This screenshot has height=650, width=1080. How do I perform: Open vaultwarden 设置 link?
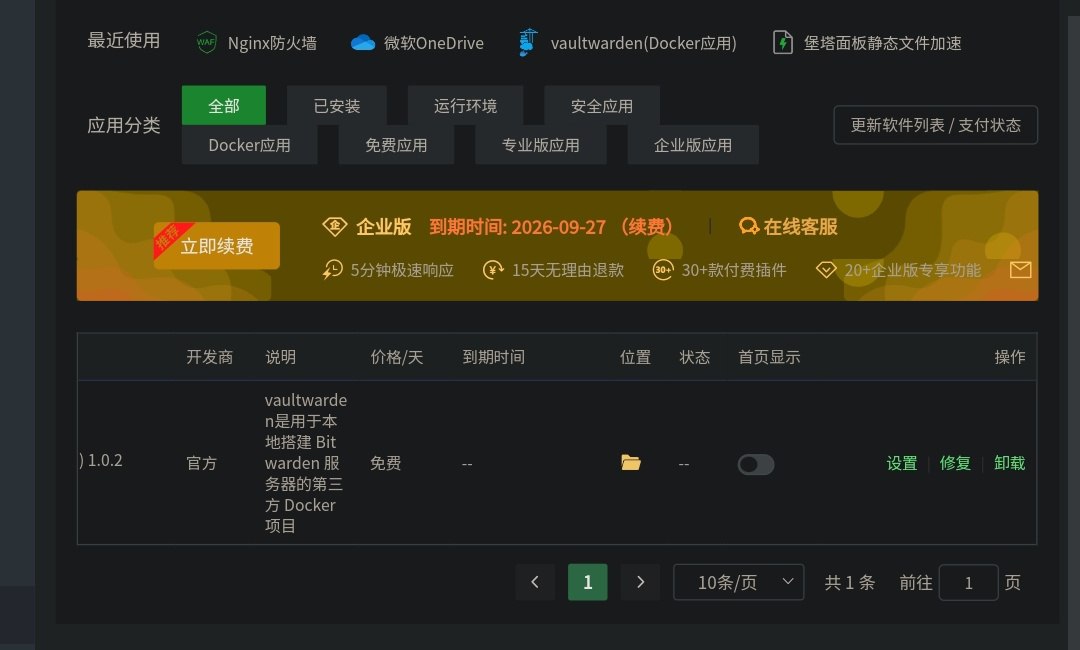pos(901,463)
